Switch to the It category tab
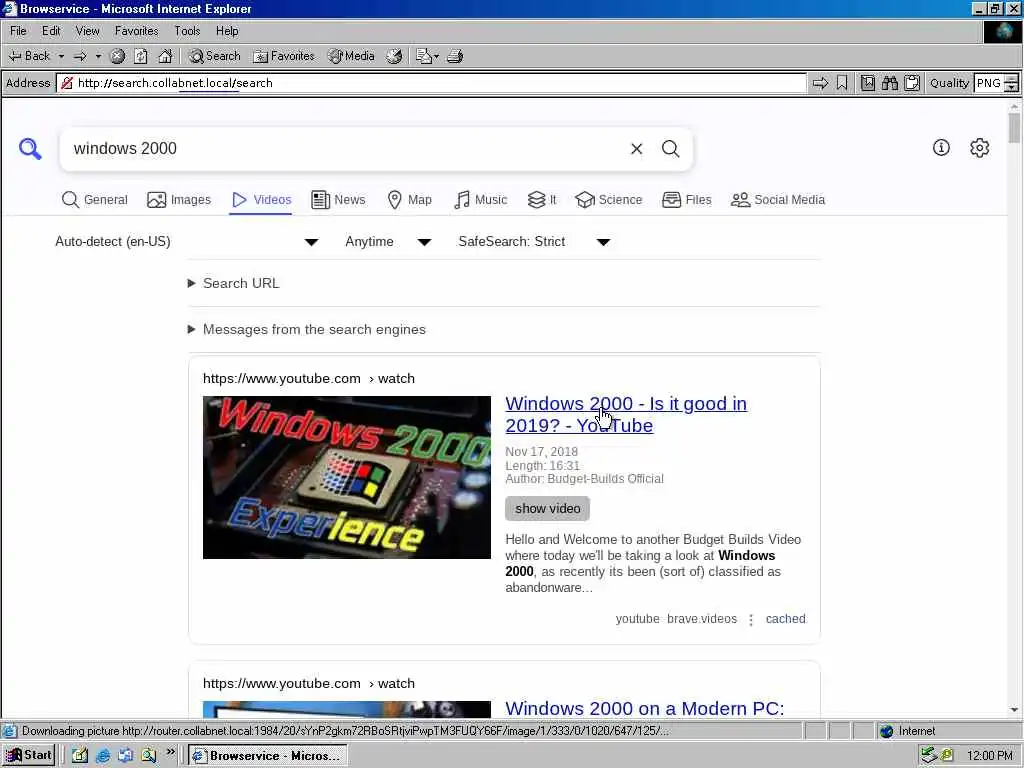The image size is (1024, 768). click(x=542, y=200)
